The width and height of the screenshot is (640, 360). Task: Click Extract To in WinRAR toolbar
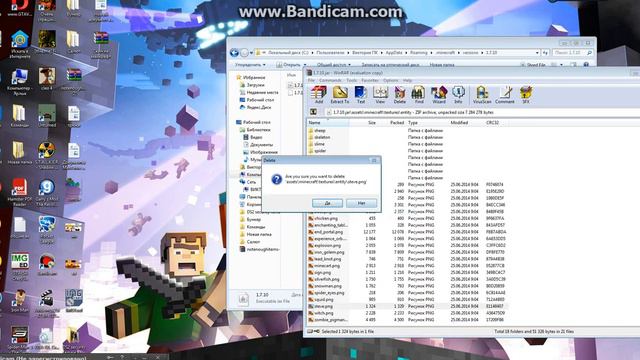pos(340,95)
